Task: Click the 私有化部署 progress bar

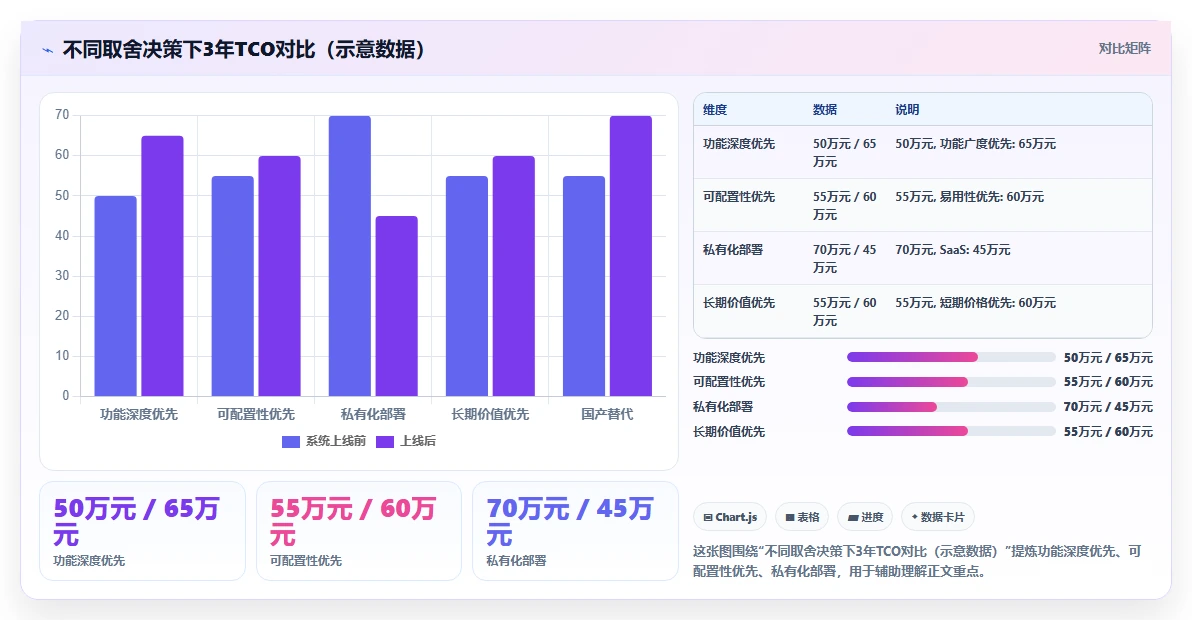Action: [x=951, y=407]
